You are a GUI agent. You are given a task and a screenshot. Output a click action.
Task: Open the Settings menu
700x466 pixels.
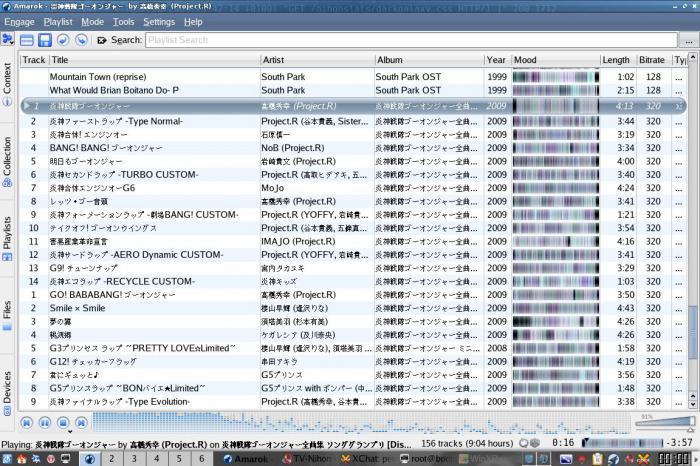pyautogui.click(x=159, y=22)
